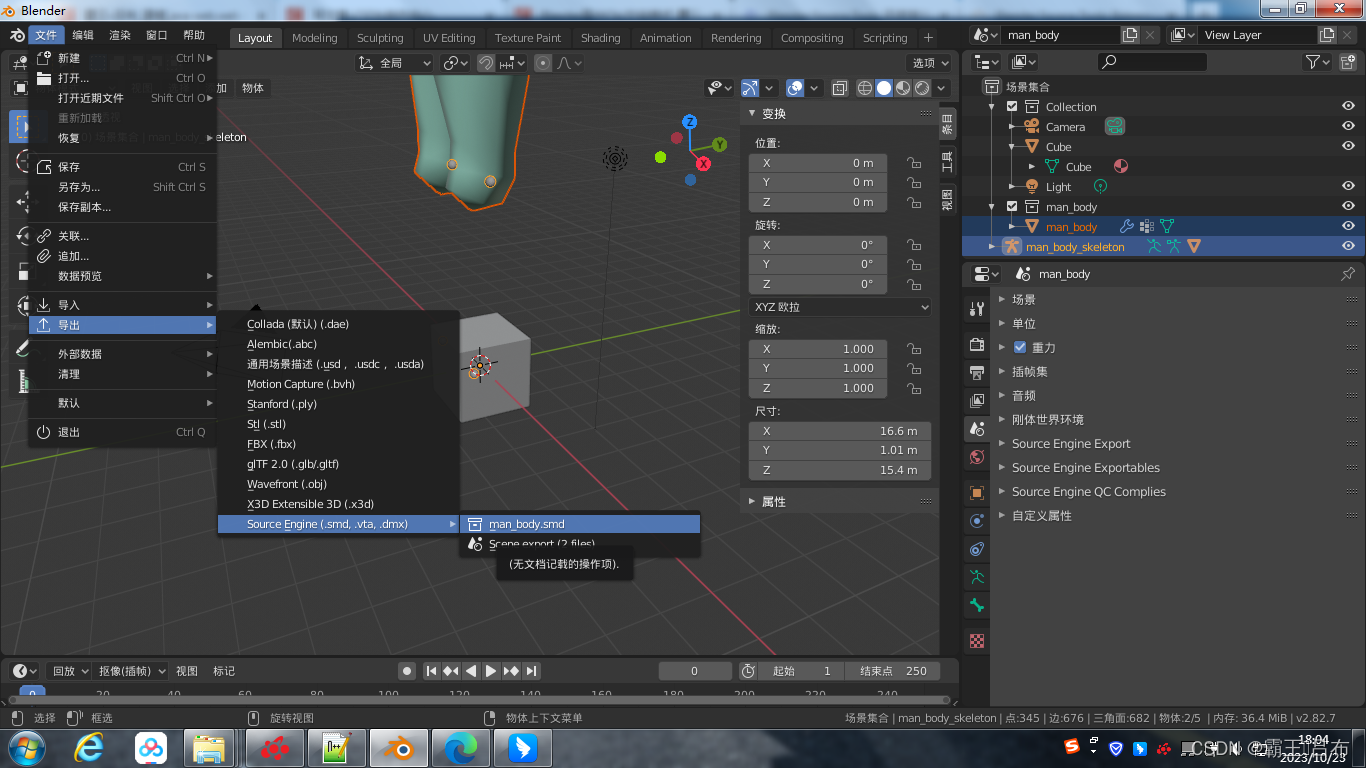Expand the Camera item in the outliner

point(1009,127)
